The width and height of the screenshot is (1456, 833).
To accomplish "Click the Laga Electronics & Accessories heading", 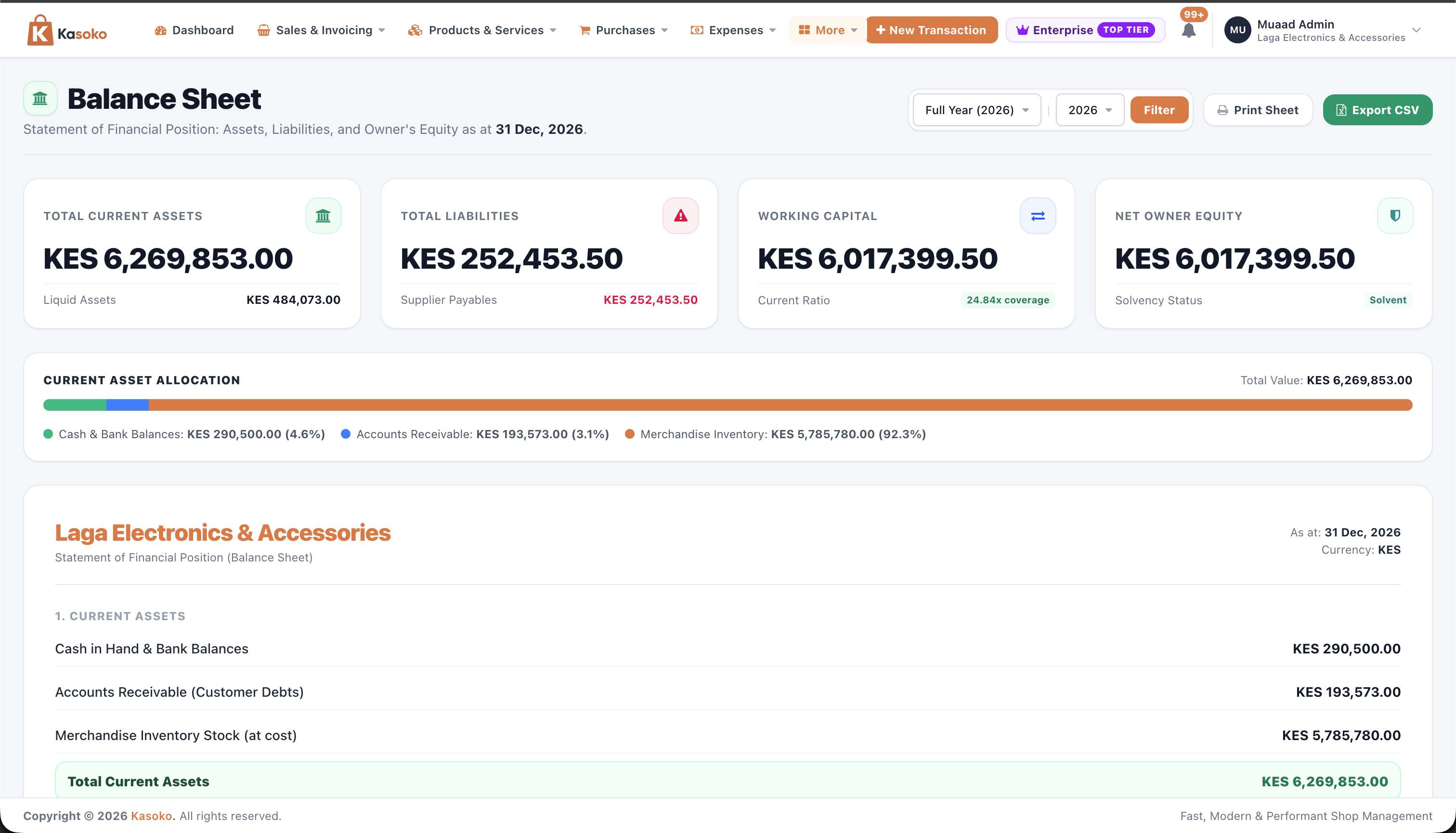I will pos(222,533).
